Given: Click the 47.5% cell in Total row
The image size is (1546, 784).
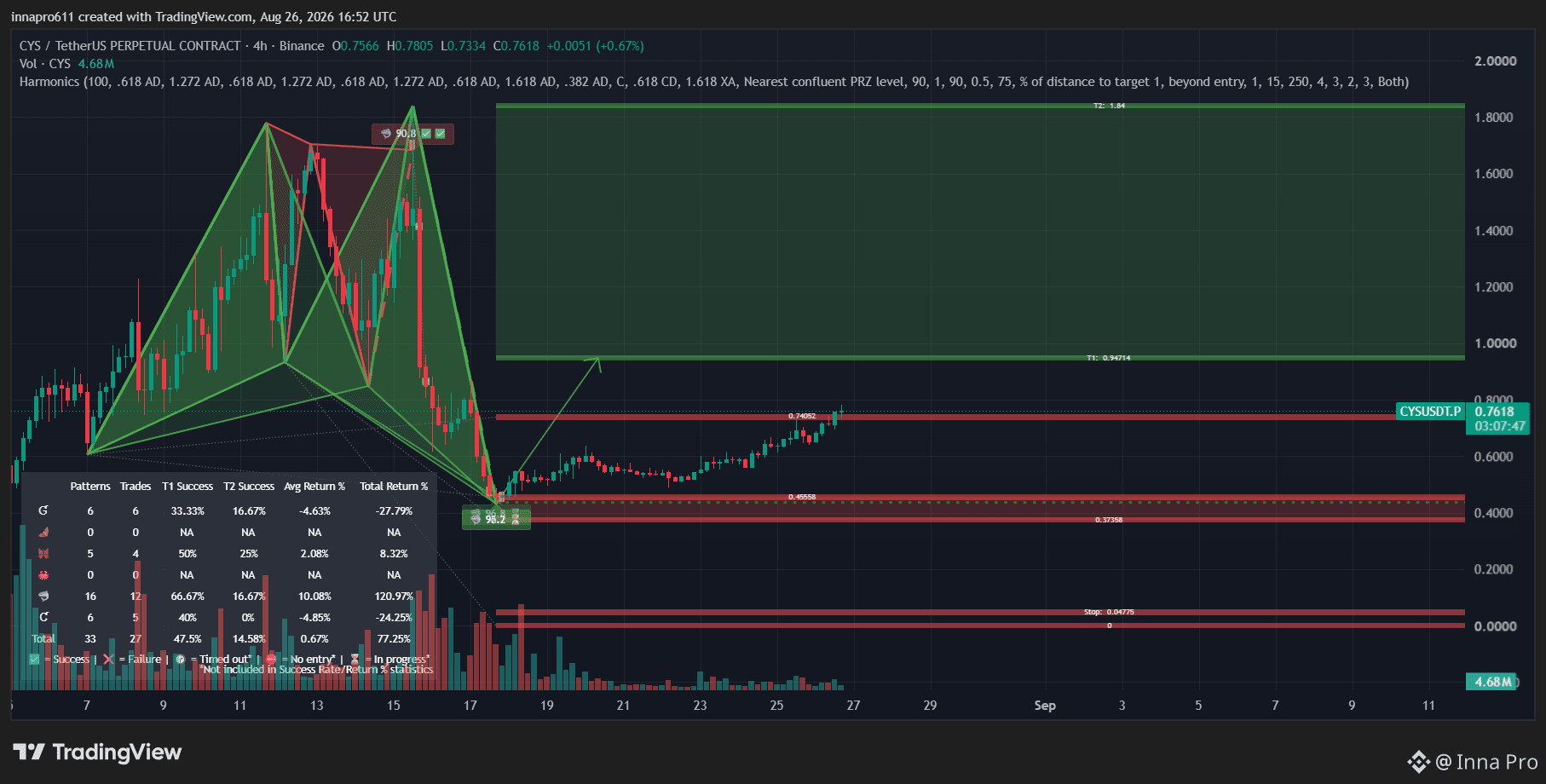Looking at the screenshot, I should (187, 639).
